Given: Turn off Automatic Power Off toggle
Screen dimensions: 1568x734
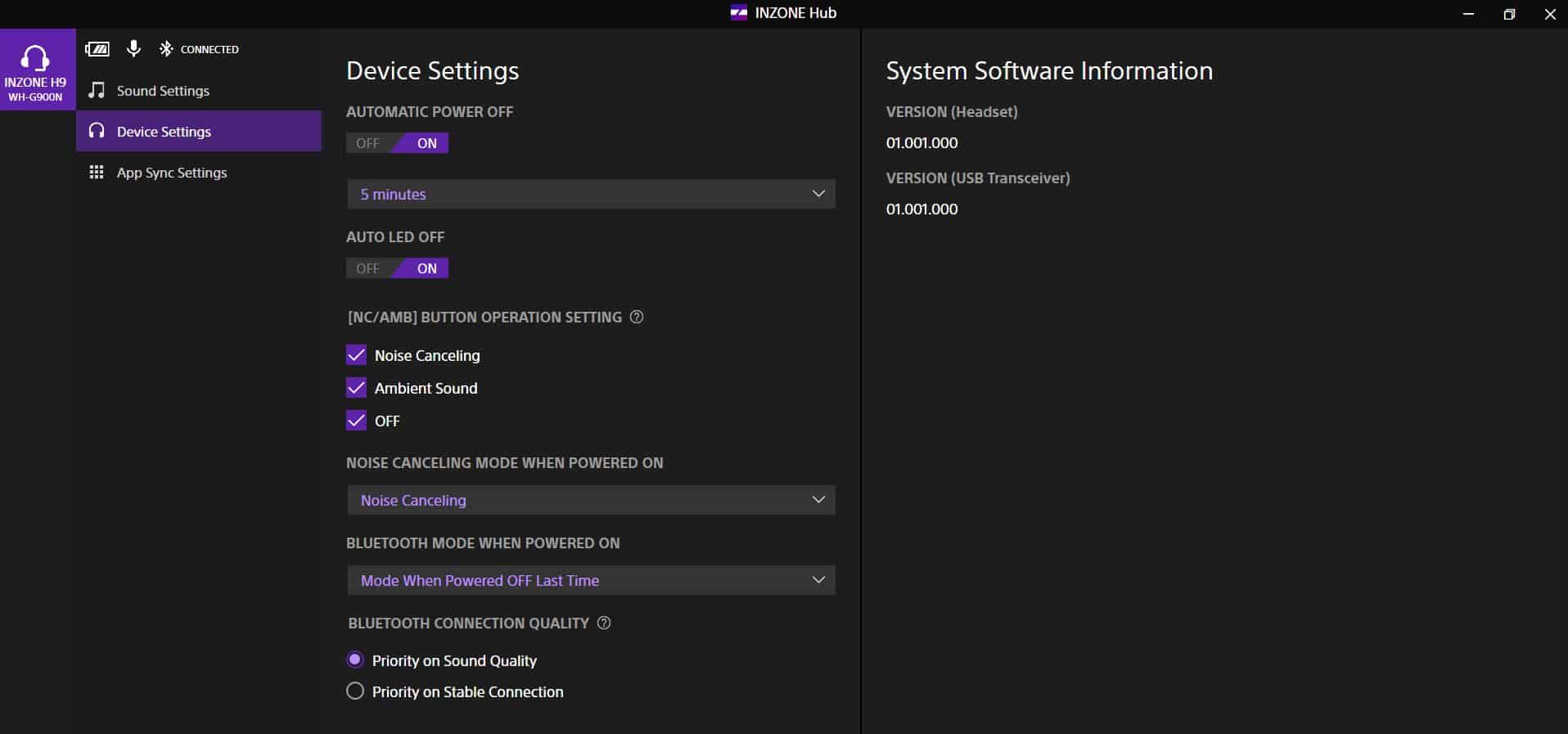Looking at the screenshot, I should pyautogui.click(x=368, y=143).
